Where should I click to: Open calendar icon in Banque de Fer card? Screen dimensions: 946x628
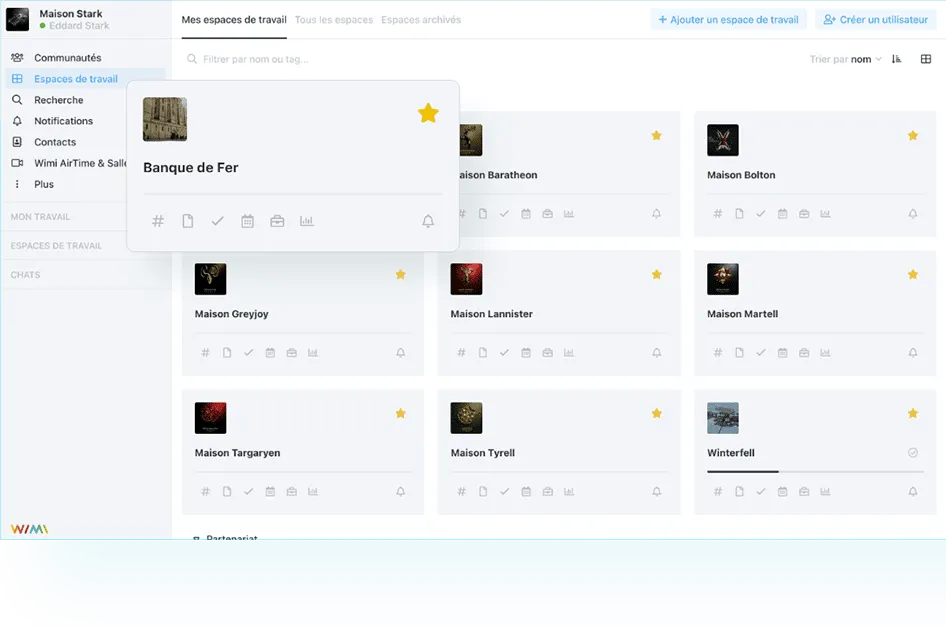(247, 221)
